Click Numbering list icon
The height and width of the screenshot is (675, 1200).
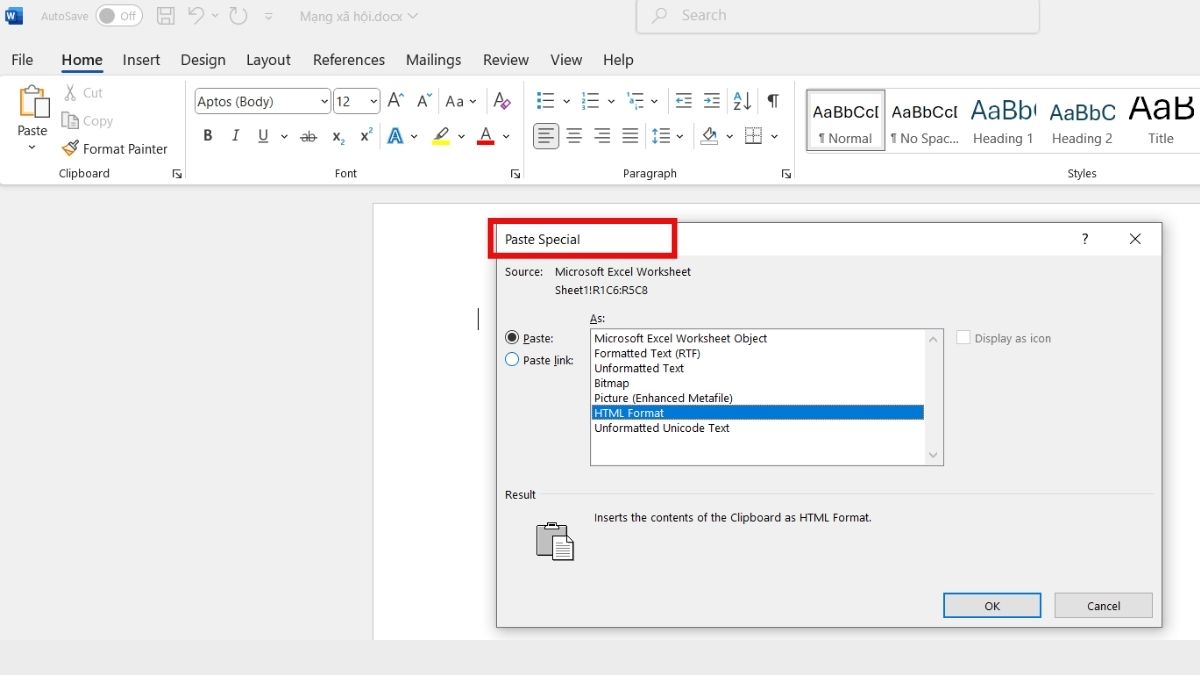click(x=590, y=101)
